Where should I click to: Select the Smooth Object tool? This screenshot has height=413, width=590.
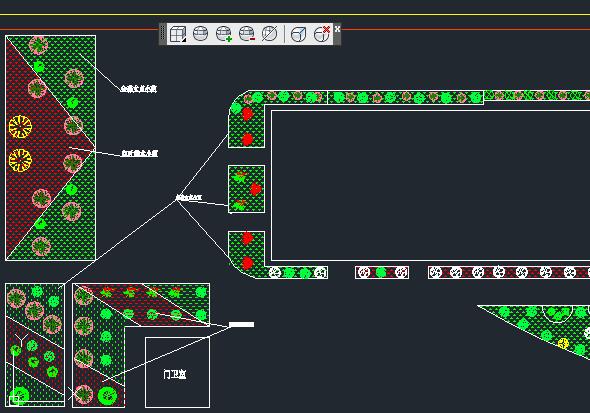click(x=201, y=34)
